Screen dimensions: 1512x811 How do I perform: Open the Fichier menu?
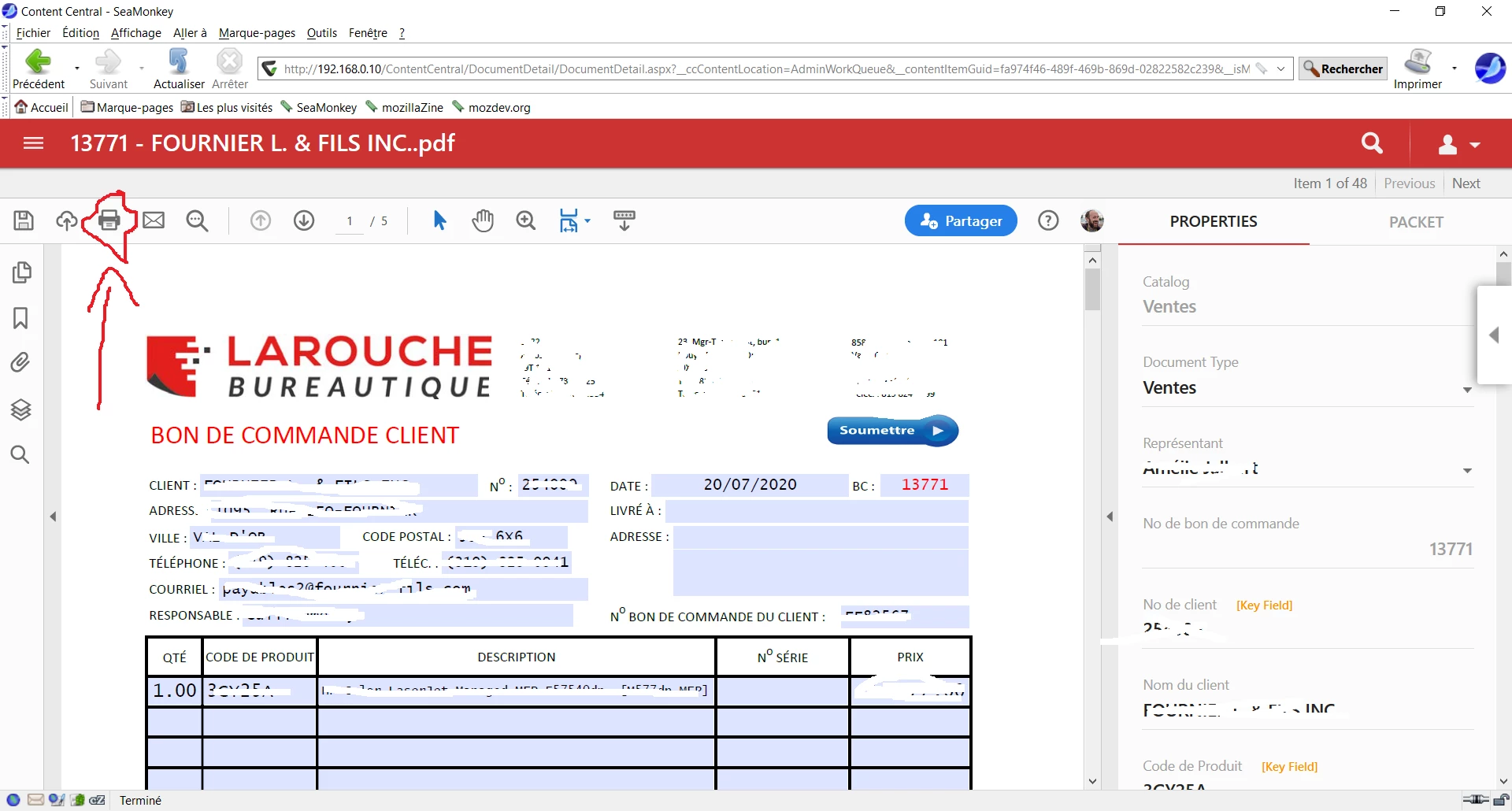point(33,33)
